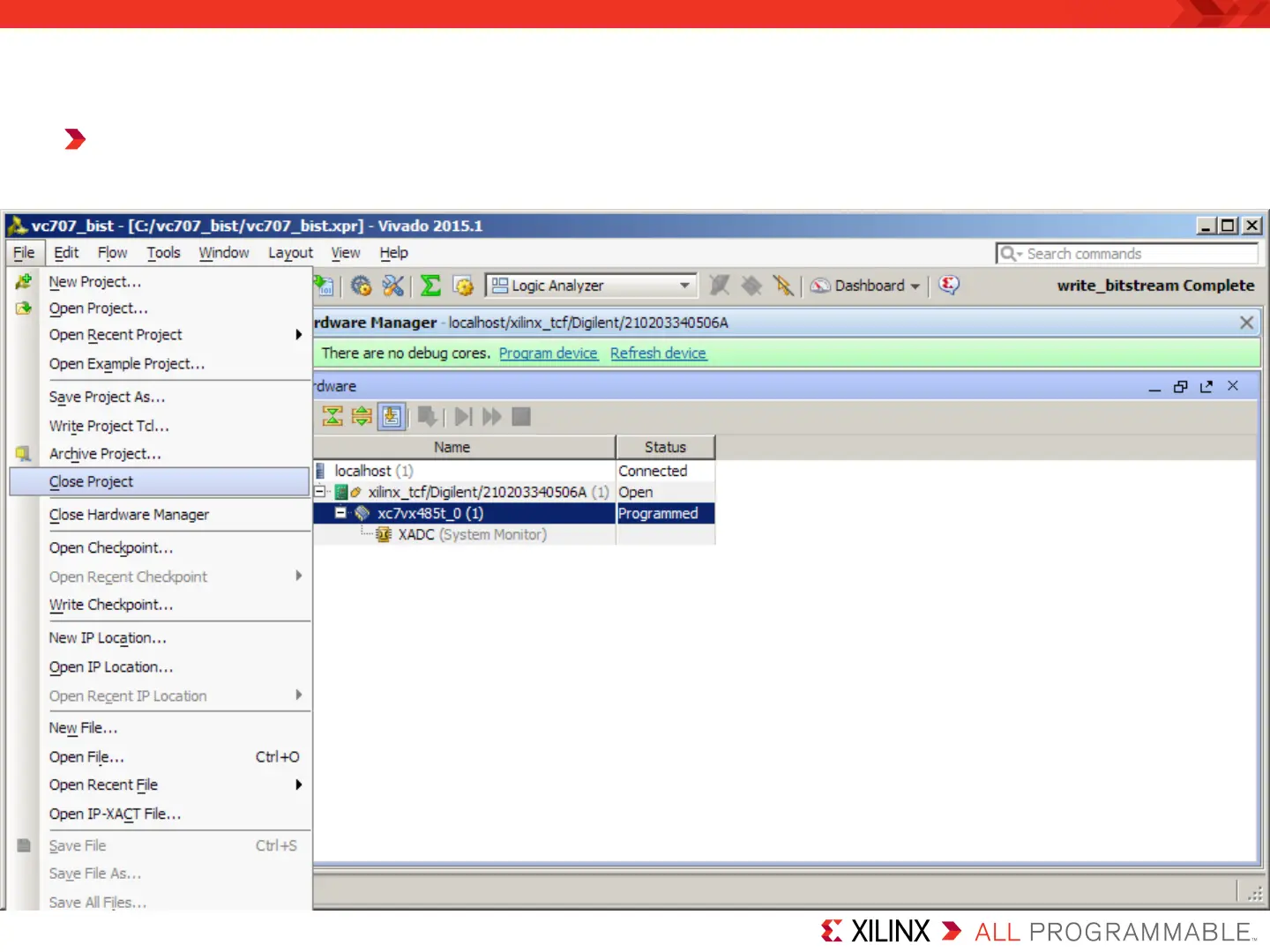Open the View menu
The image size is (1270, 952).
coord(346,253)
